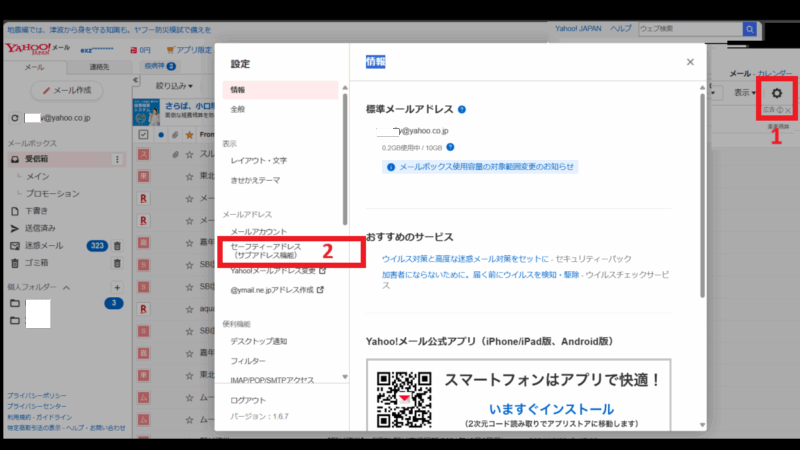This screenshot has width=800, height=450.
Task: Open the 絞り込み filter dropdown
Action: 174,86
